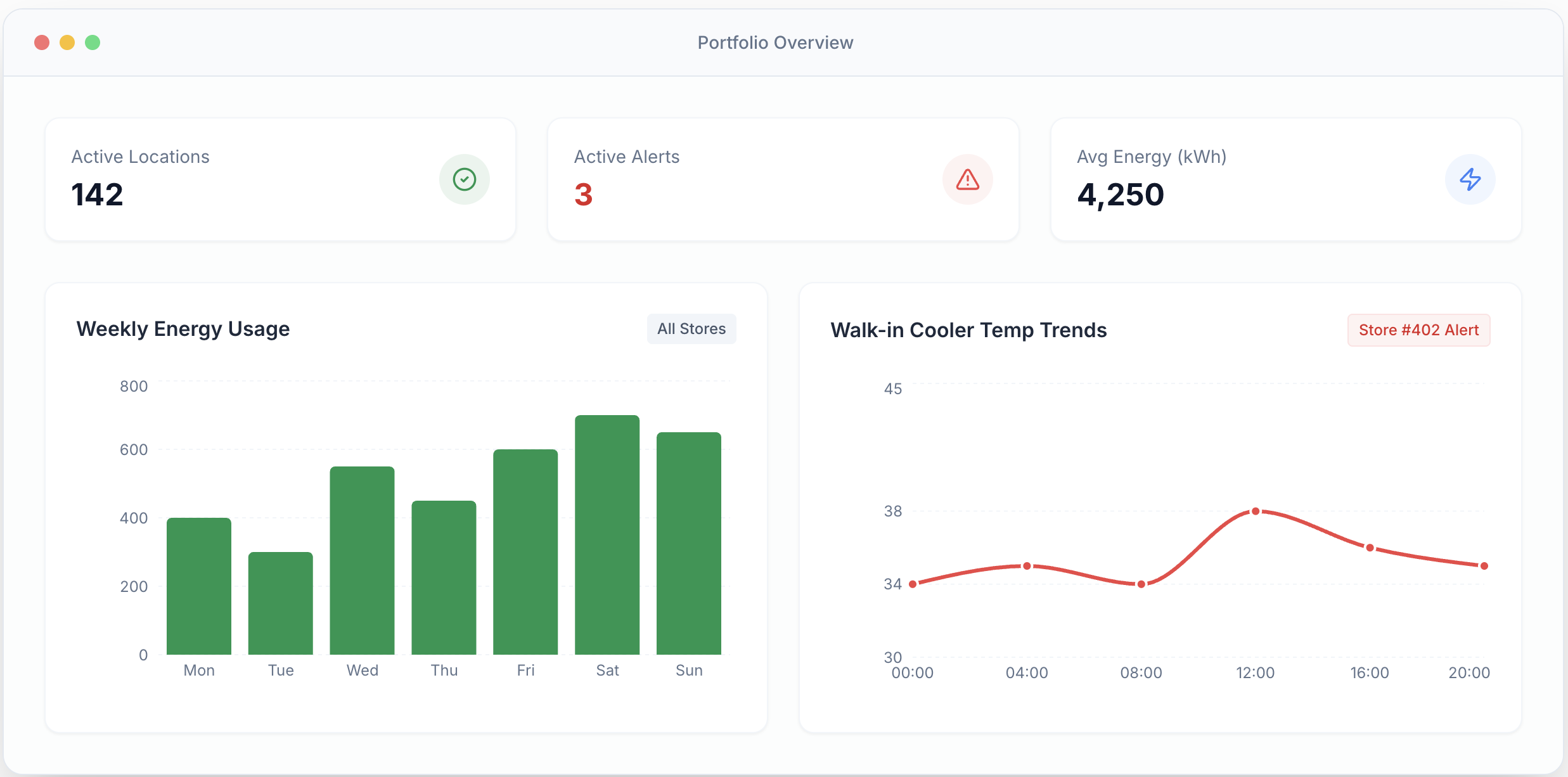Click the 04:00 temperature data point

(x=1027, y=566)
